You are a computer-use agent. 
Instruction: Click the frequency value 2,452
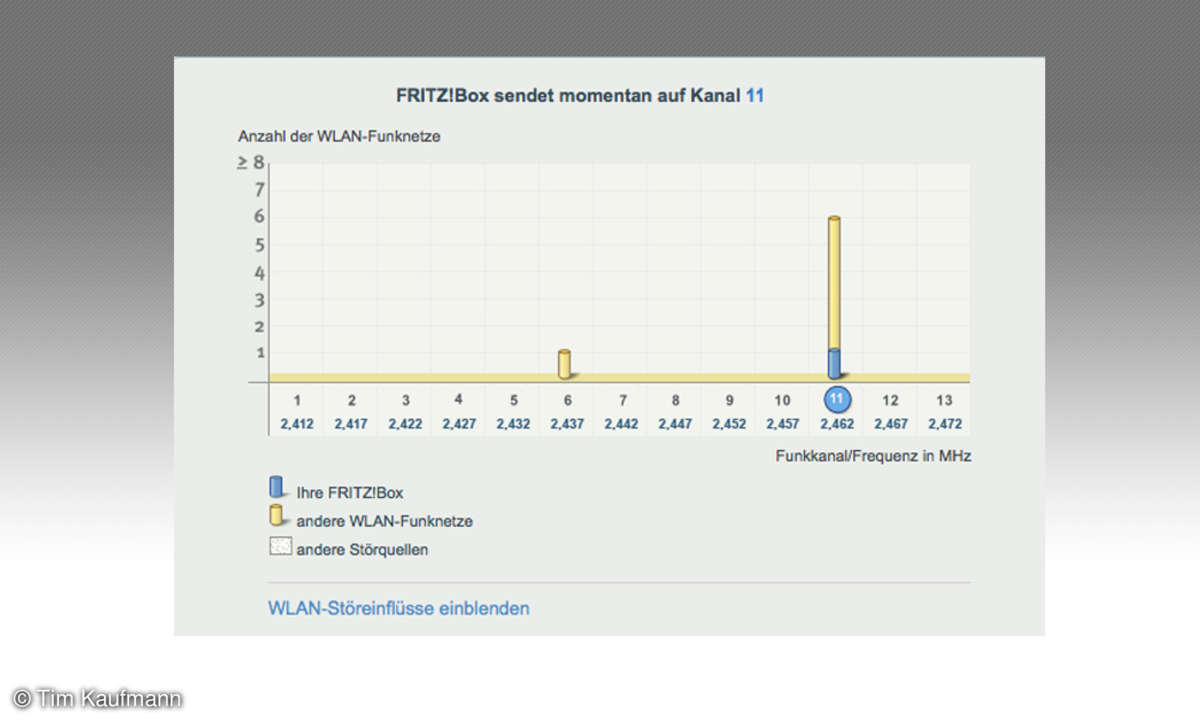pos(729,424)
